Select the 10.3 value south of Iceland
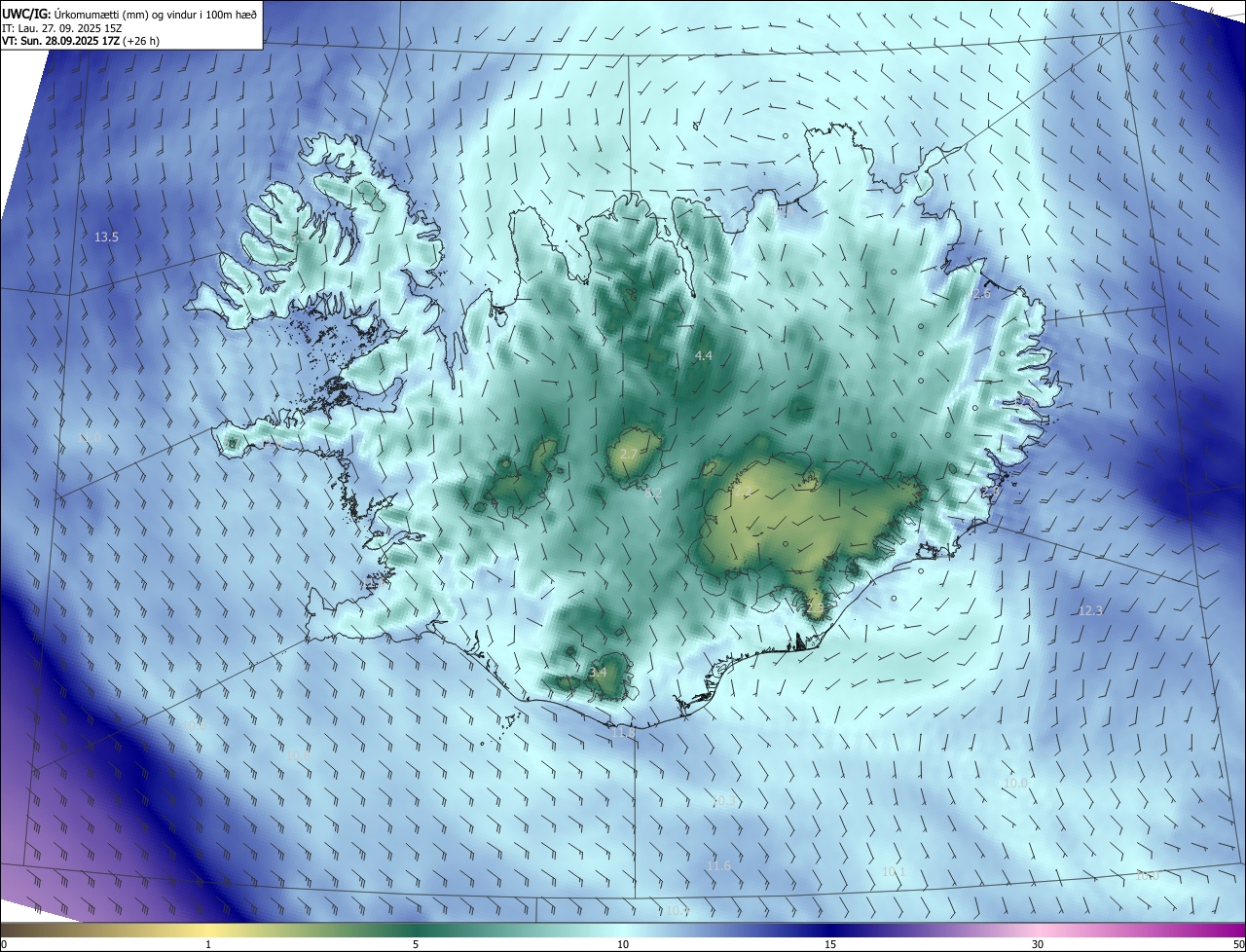 [723, 801]
